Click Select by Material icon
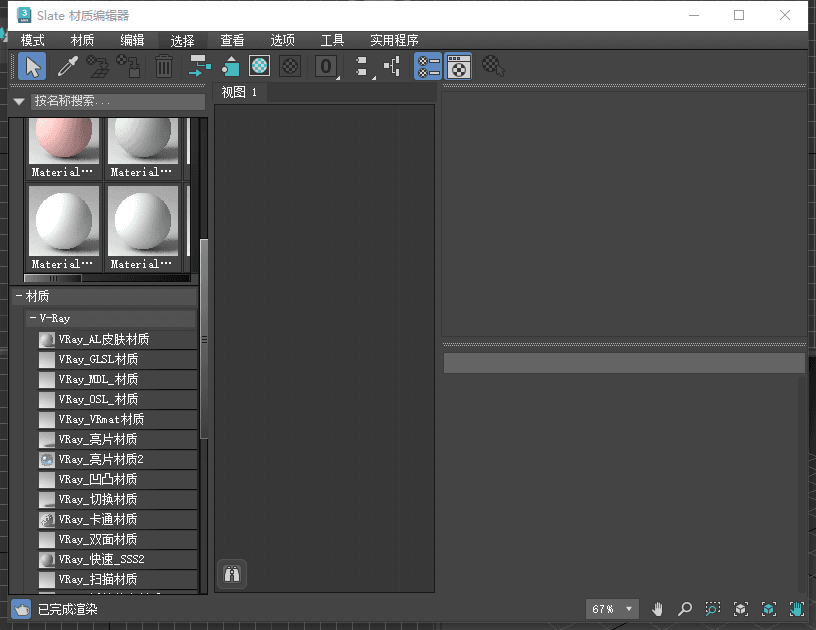 pos(493,67)
